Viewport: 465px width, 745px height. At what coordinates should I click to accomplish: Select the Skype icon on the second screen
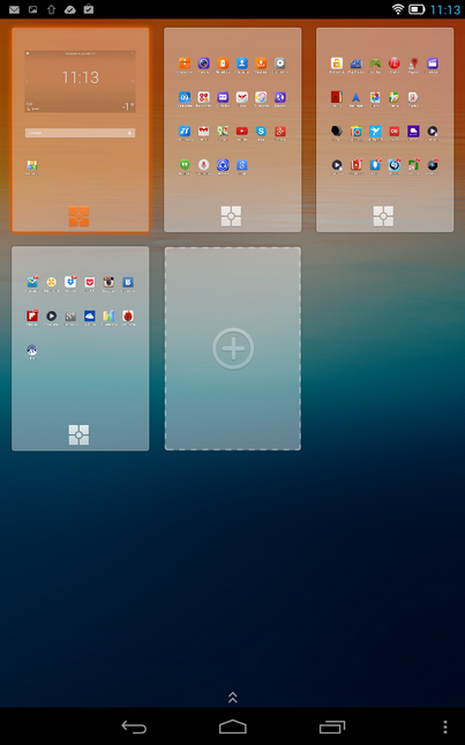pyautogui.click(x=261, y=131)
